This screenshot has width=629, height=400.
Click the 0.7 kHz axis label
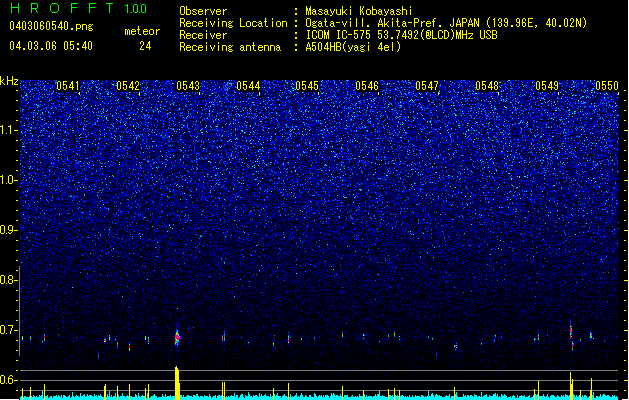click(x=8, y=330)
